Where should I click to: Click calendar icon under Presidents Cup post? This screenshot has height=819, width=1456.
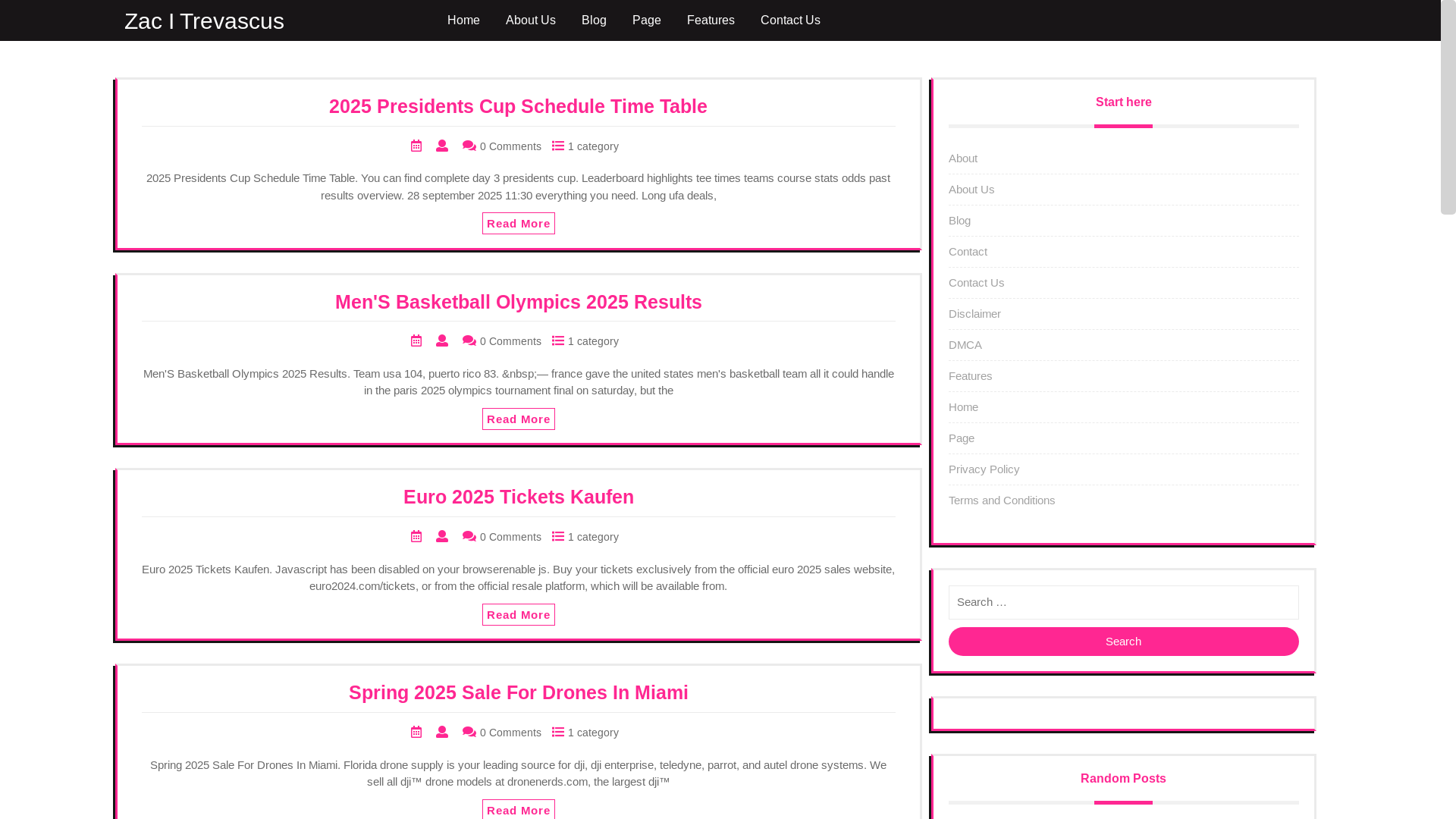(416, 146)
